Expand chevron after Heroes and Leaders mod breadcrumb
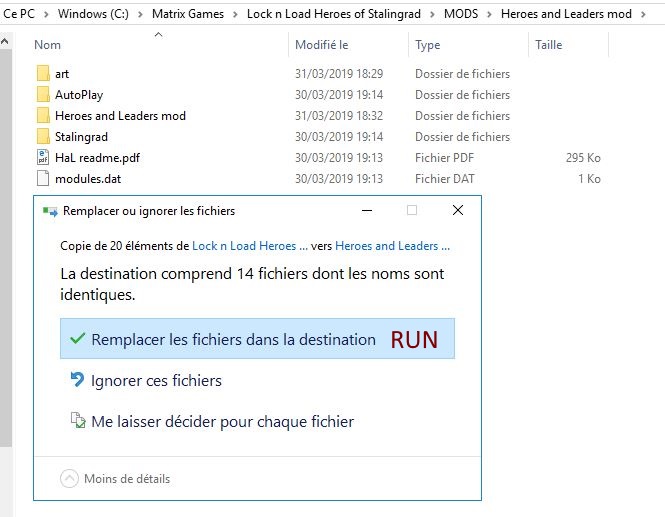 tap(643, 14)
